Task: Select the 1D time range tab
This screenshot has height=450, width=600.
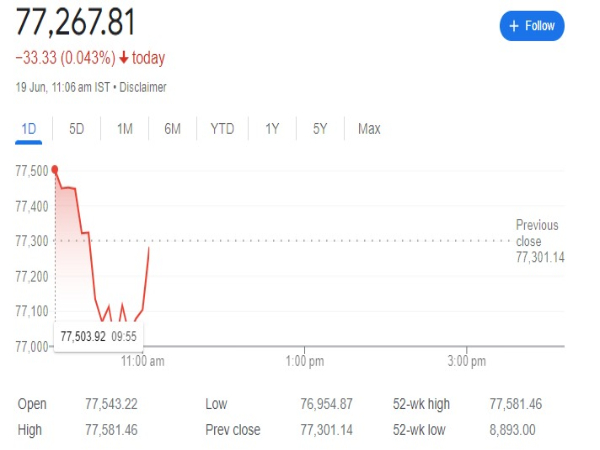Action: coord(28,129)
